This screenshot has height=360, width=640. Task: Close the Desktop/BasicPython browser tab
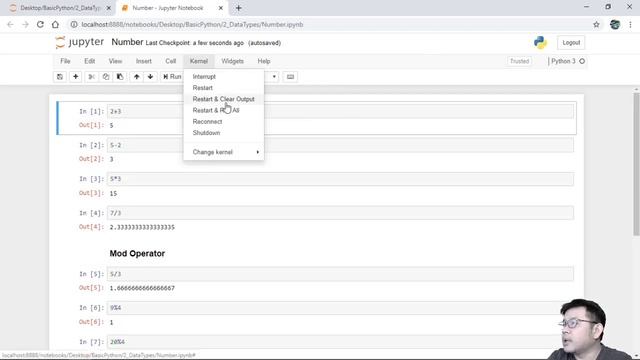(x=109, y=8)
